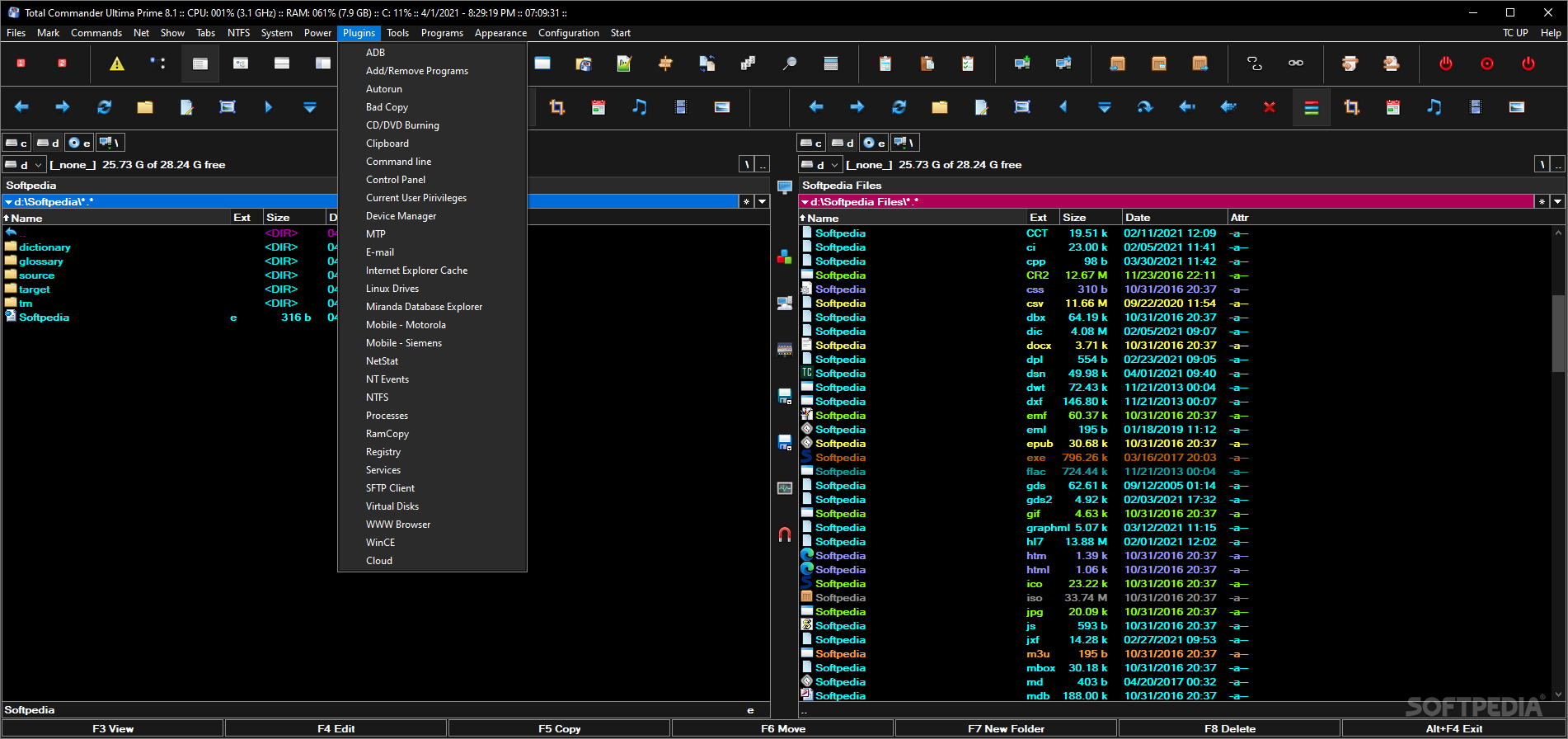Click the right panel red X icon

click(1270, 107)
